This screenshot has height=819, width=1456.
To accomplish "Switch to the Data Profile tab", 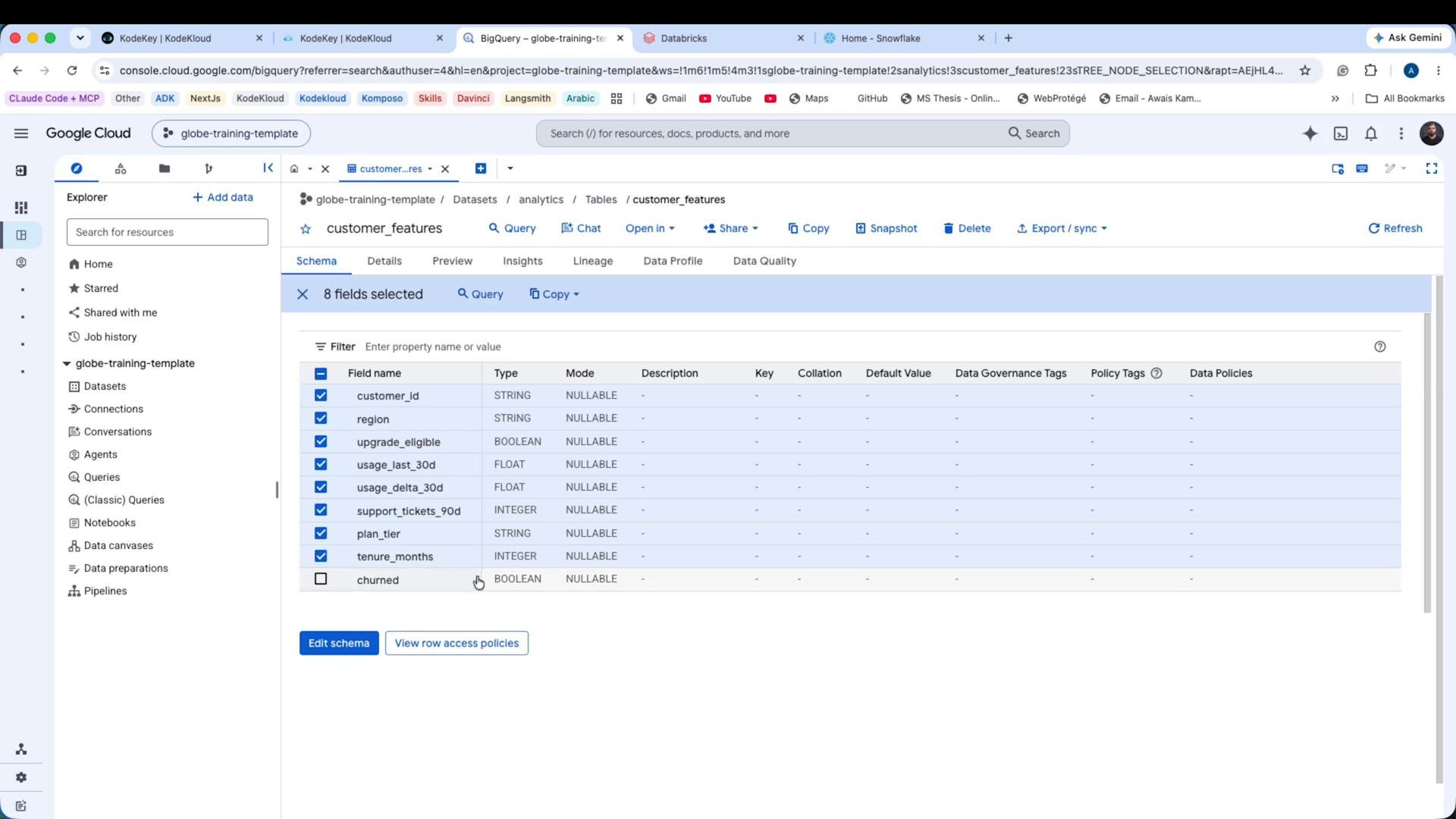I will pyautogui.click(x=673, y=261).
